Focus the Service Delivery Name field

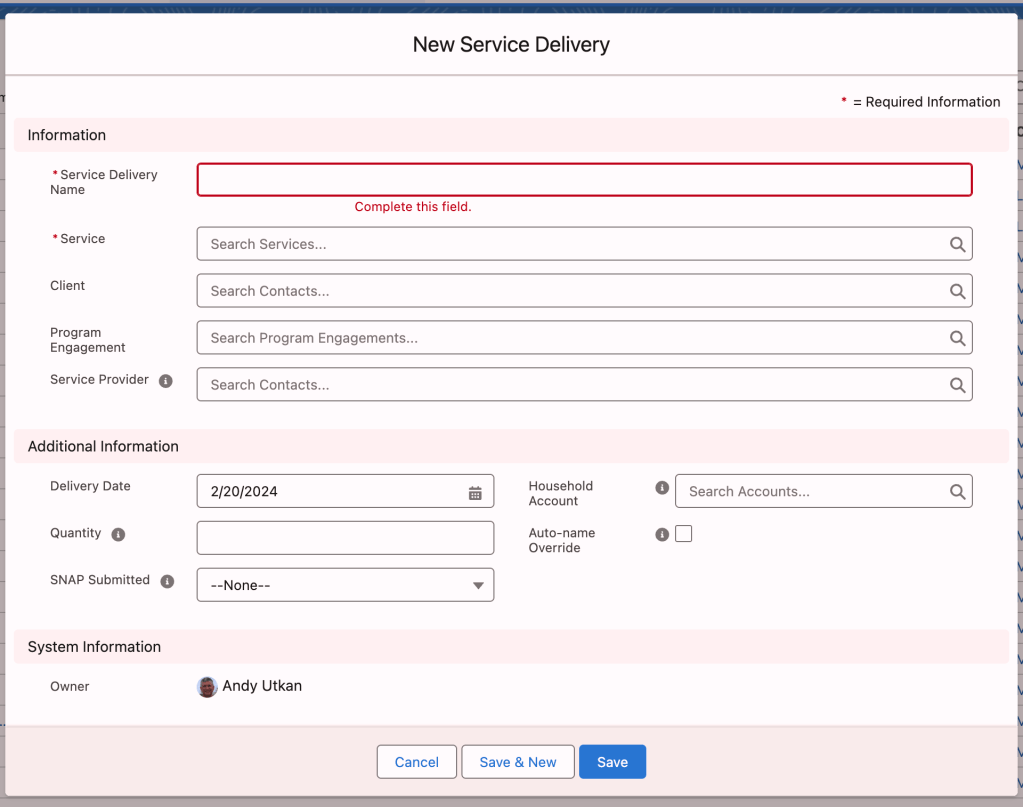(x=585, y=179)
